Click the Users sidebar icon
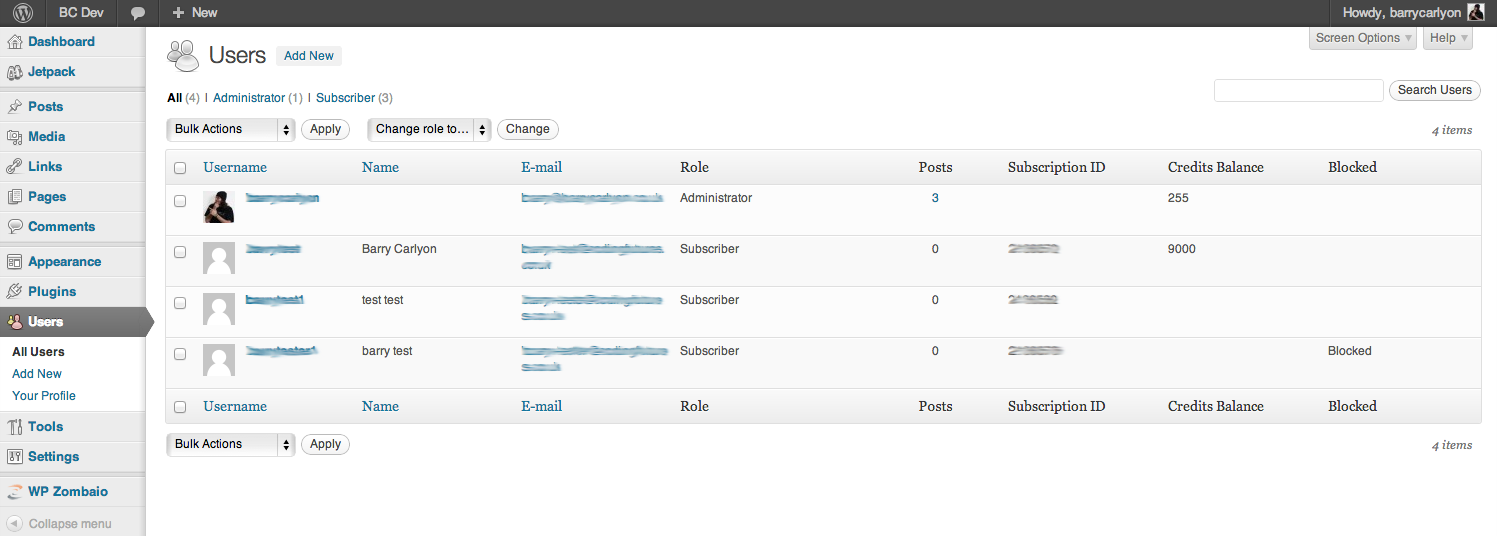This screenshot has width=1498, height=536. coord(14,322)
